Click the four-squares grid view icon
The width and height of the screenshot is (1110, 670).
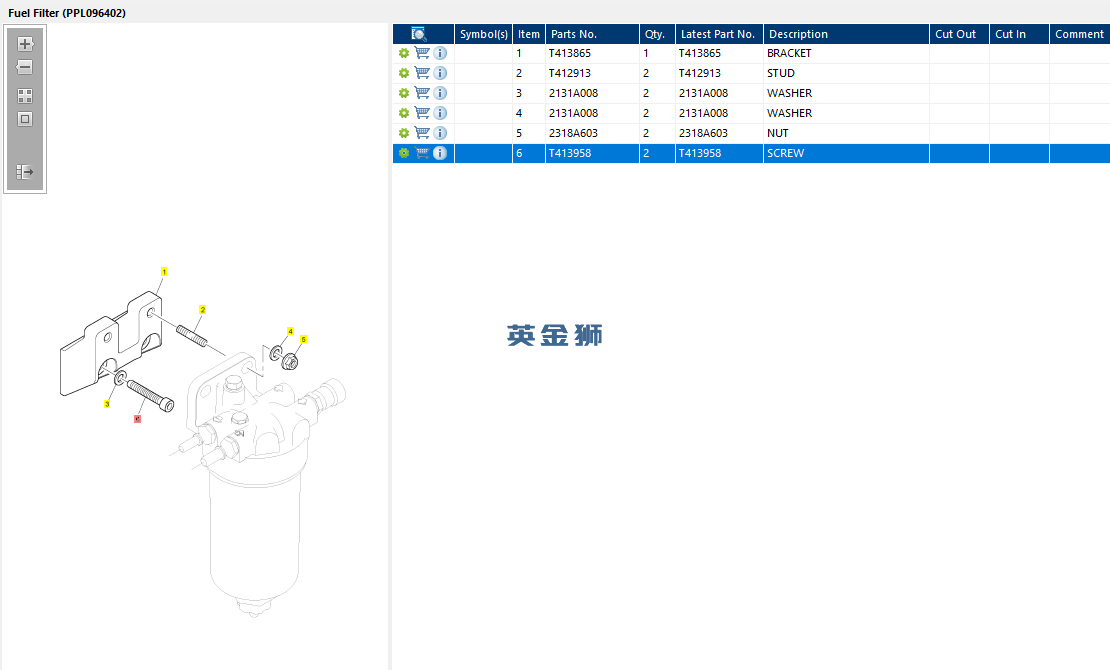(25, 96)
